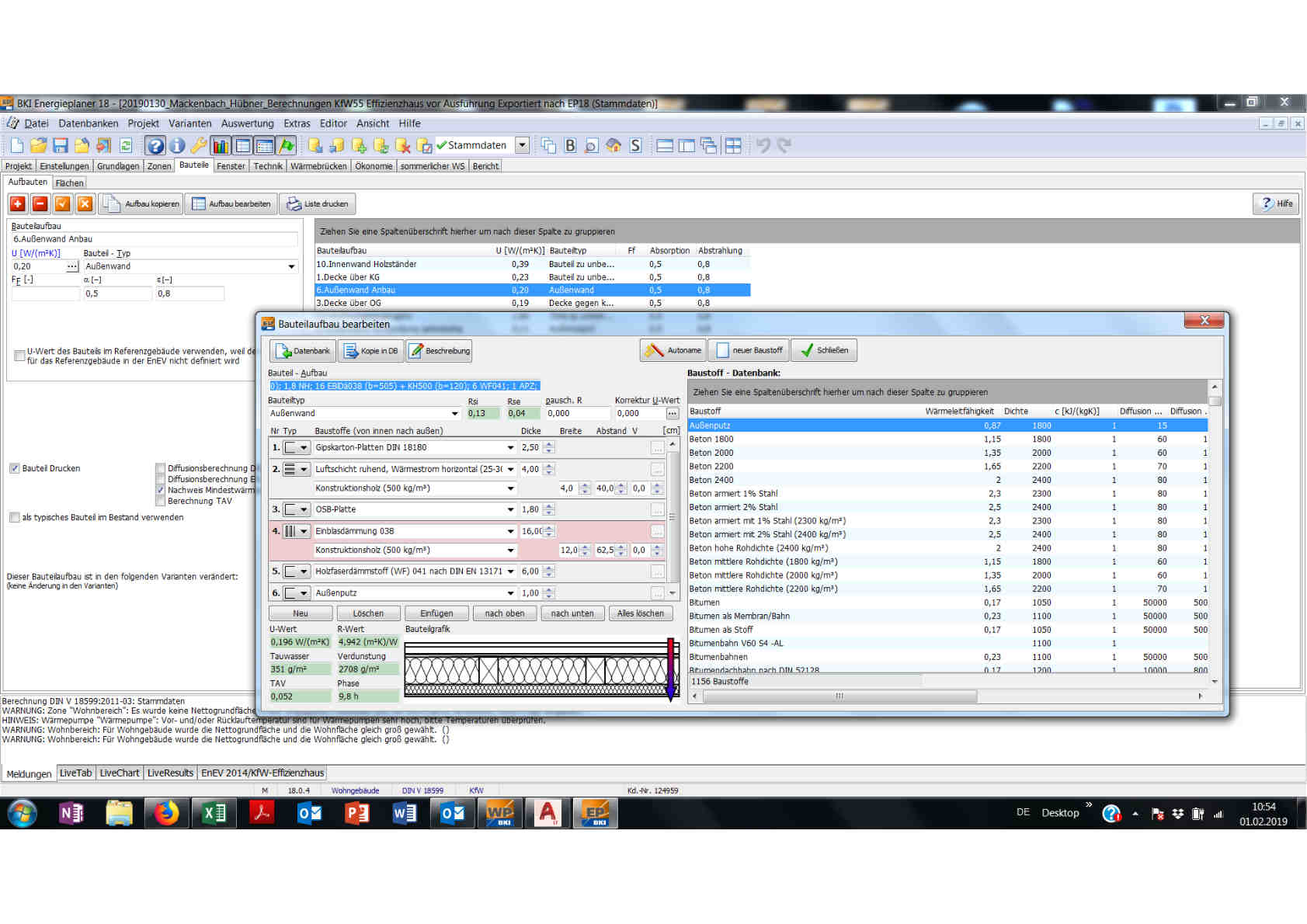Screen dimensions: 1307x924
Task: Click the S icon in the toolbar
Action: (635, 145)
